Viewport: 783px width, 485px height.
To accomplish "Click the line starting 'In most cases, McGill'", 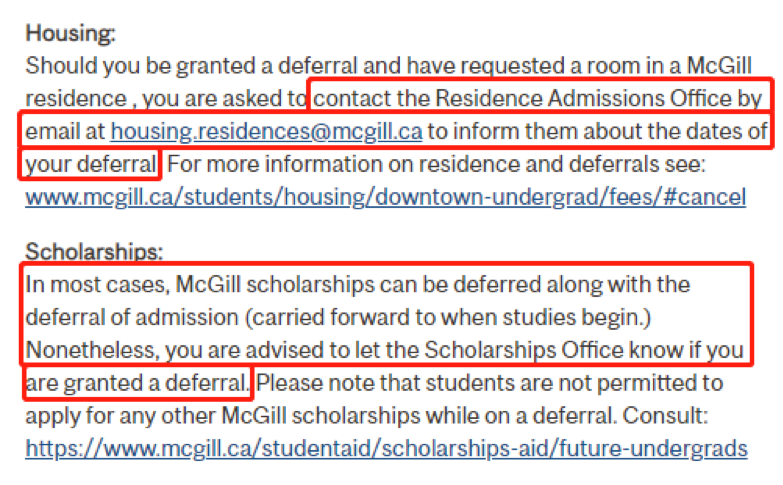I will click(358, 285).
